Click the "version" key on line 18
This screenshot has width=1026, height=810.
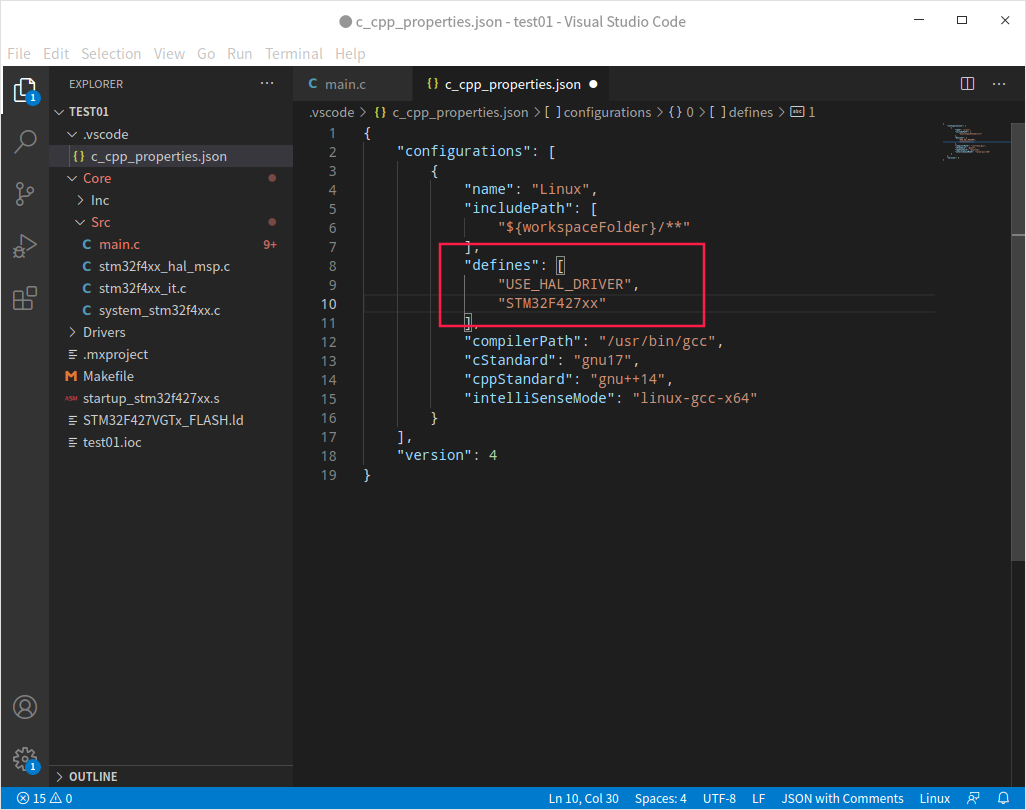coord(434,455)
